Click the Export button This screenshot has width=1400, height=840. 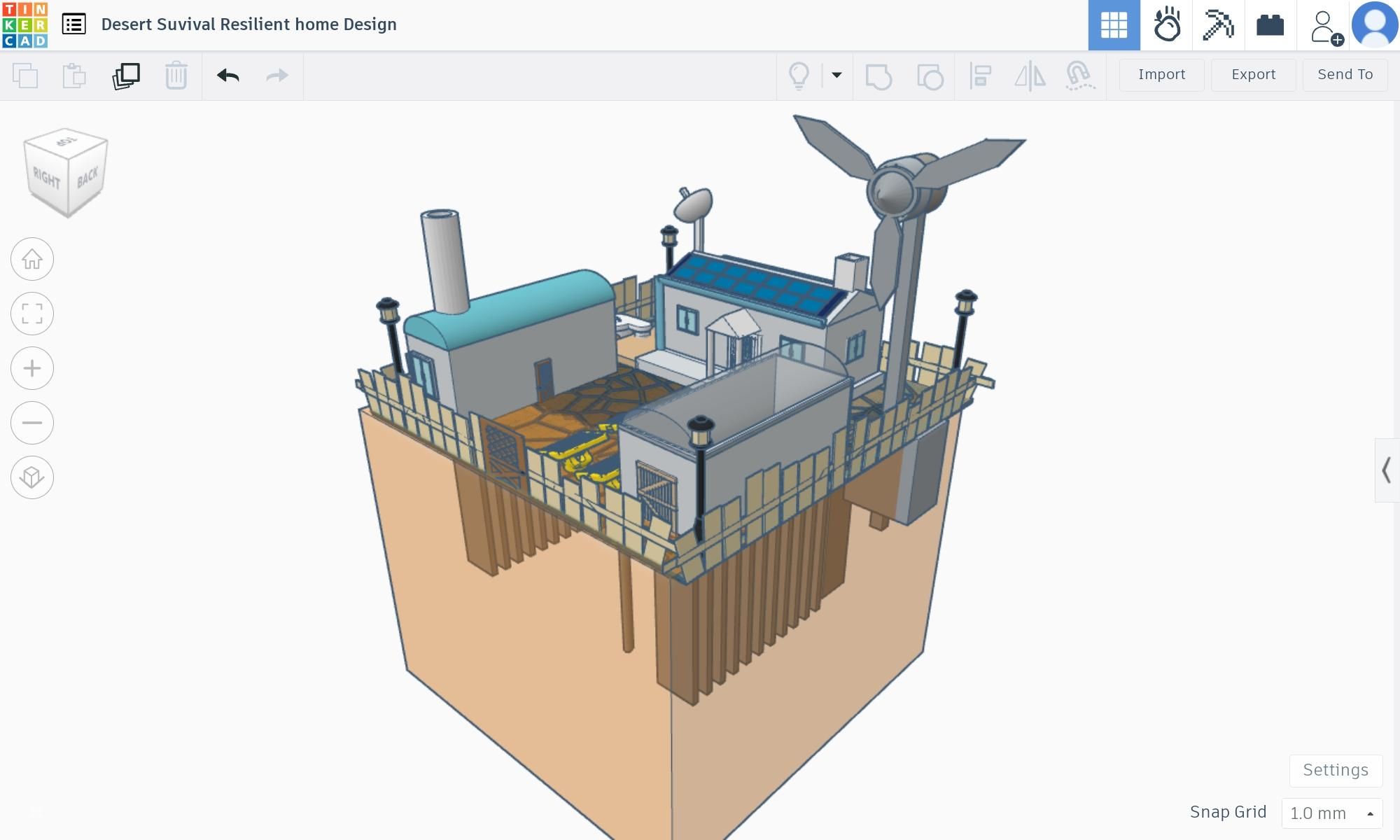click(x=1253, y=74)
